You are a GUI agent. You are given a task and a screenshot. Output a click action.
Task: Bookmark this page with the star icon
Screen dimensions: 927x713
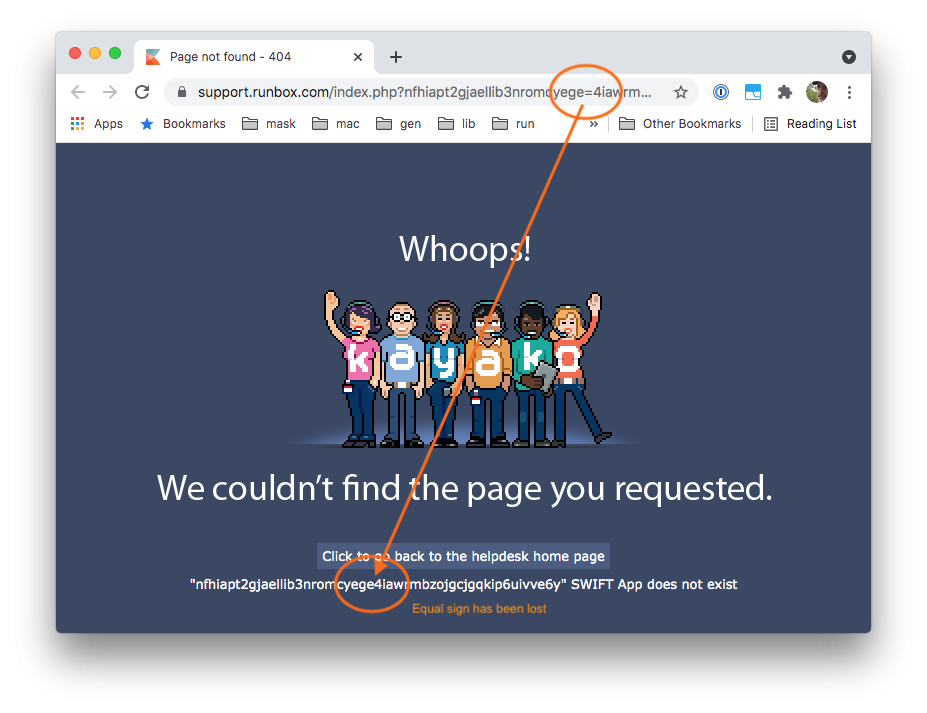[x=681, y=92]
